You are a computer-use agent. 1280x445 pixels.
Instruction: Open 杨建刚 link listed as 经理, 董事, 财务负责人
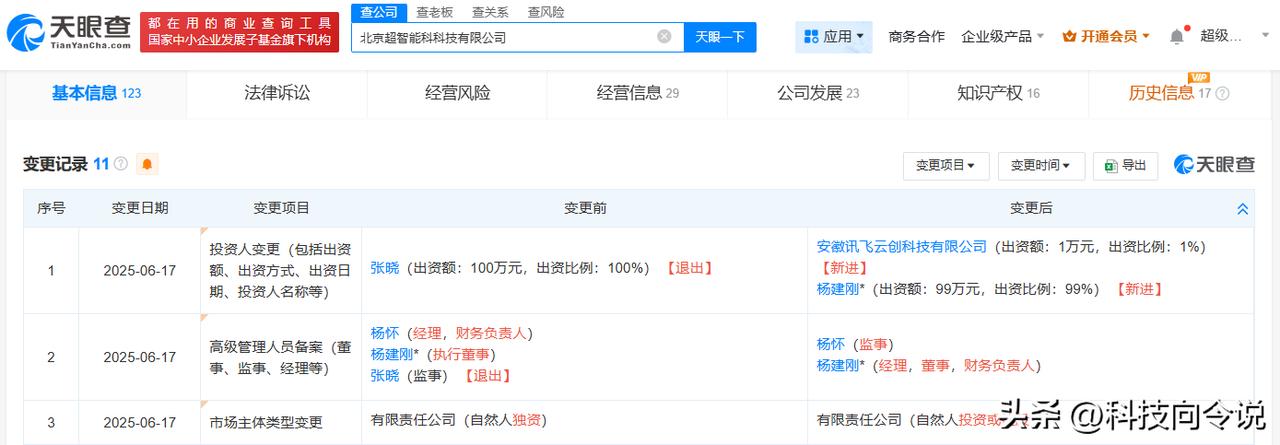(x=840, y=366)
